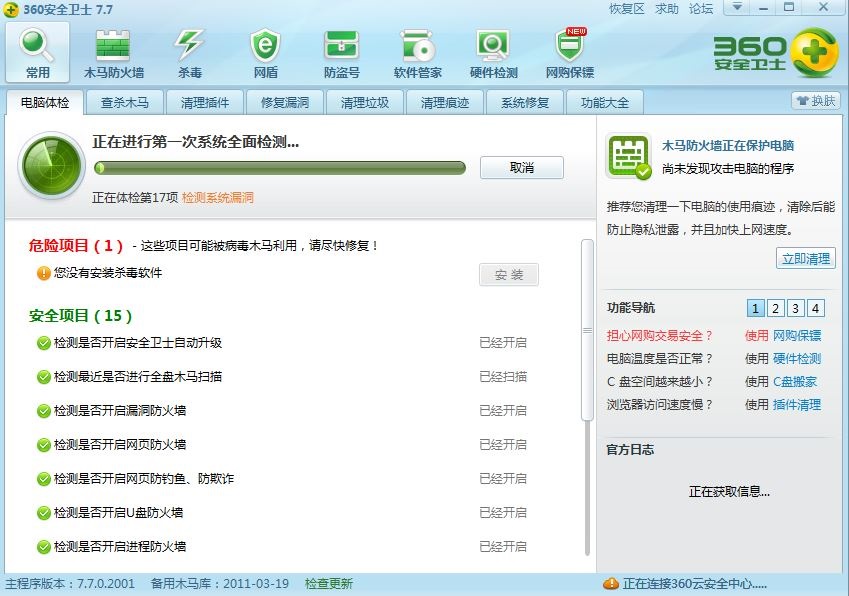Cancel the running system scan
The height and width of the screenshot is (596, 849).
click(521, 168)
